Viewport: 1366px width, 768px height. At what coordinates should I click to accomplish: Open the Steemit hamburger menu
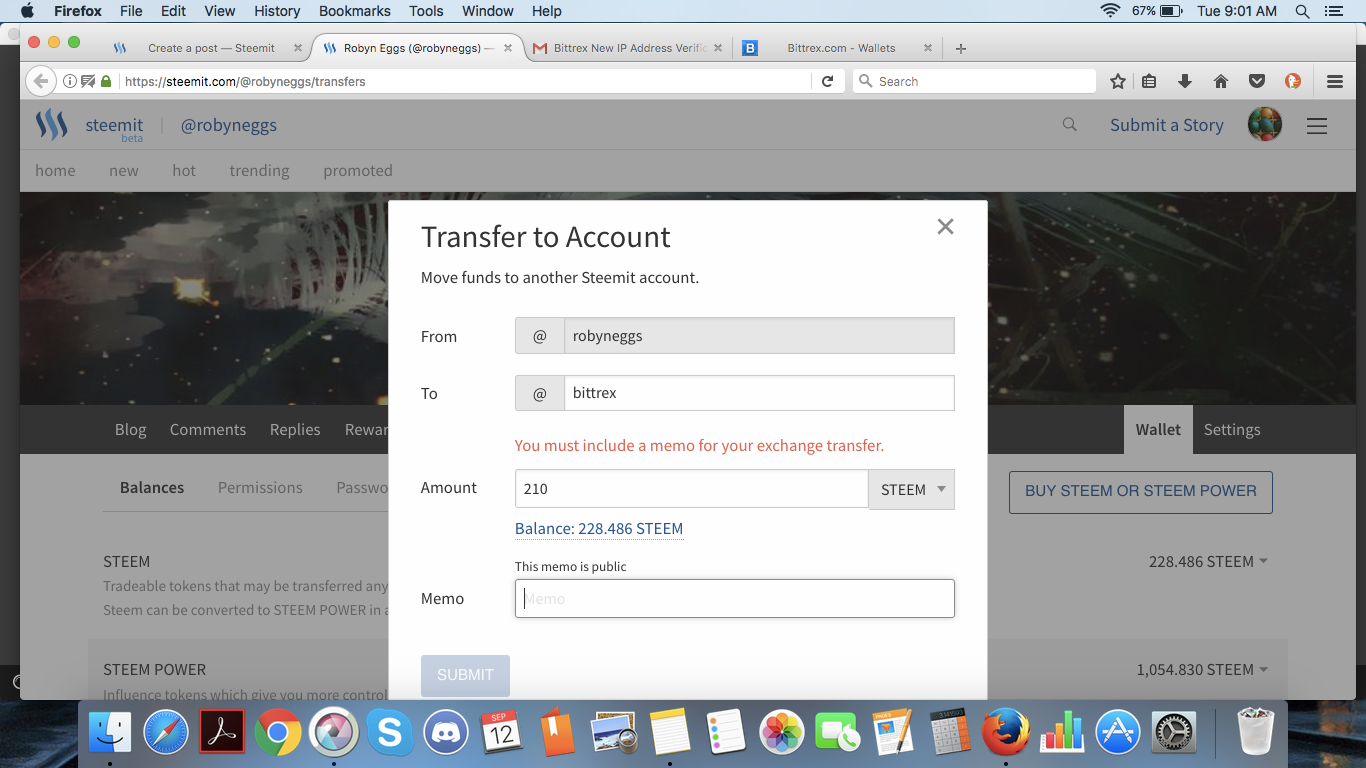tap(1317, 125)
